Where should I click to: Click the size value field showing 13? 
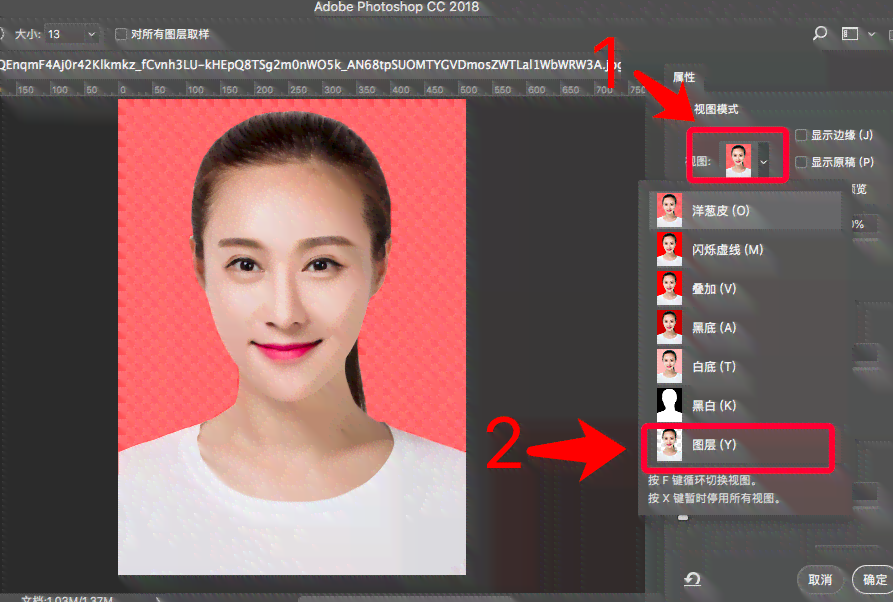pos(64,34)
